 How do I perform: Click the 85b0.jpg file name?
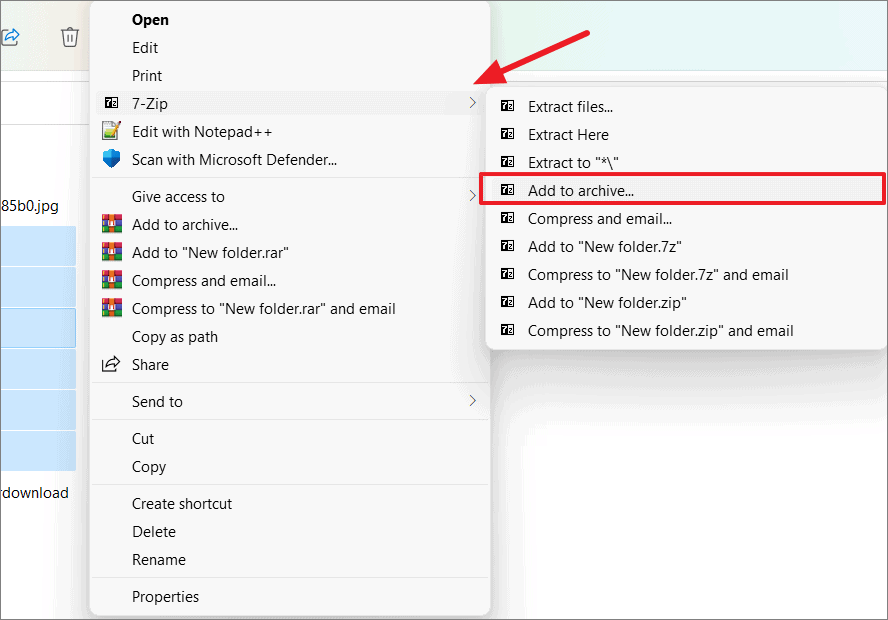(34, 206)
